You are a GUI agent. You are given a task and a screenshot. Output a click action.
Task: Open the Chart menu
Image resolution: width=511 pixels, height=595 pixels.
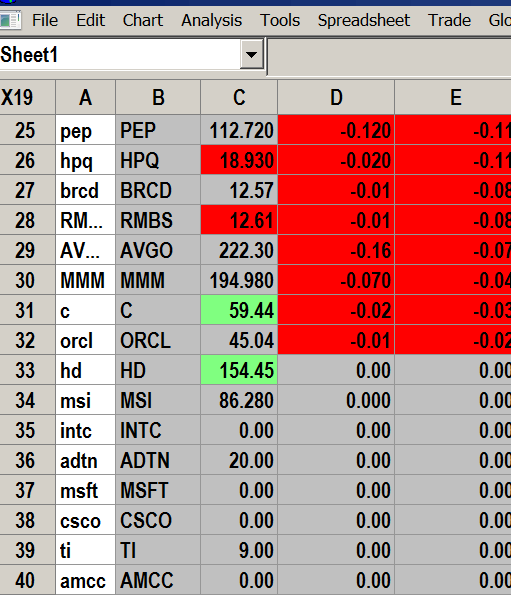coord(143,20)
